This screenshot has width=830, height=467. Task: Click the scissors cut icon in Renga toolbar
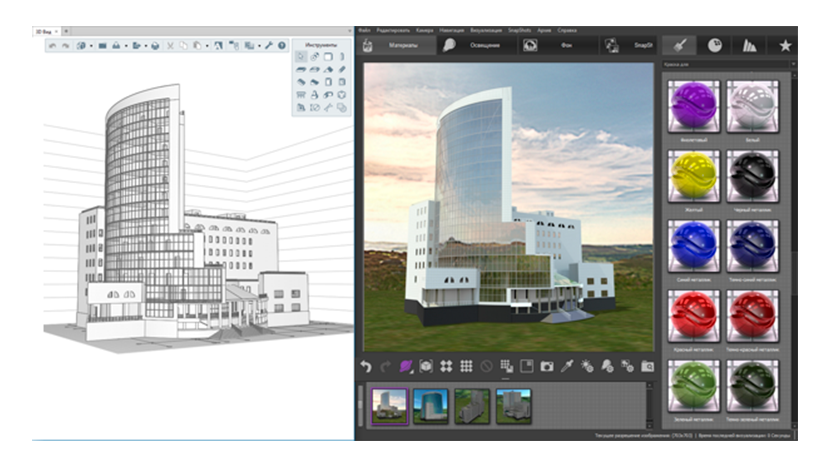(x=170, y=46)
